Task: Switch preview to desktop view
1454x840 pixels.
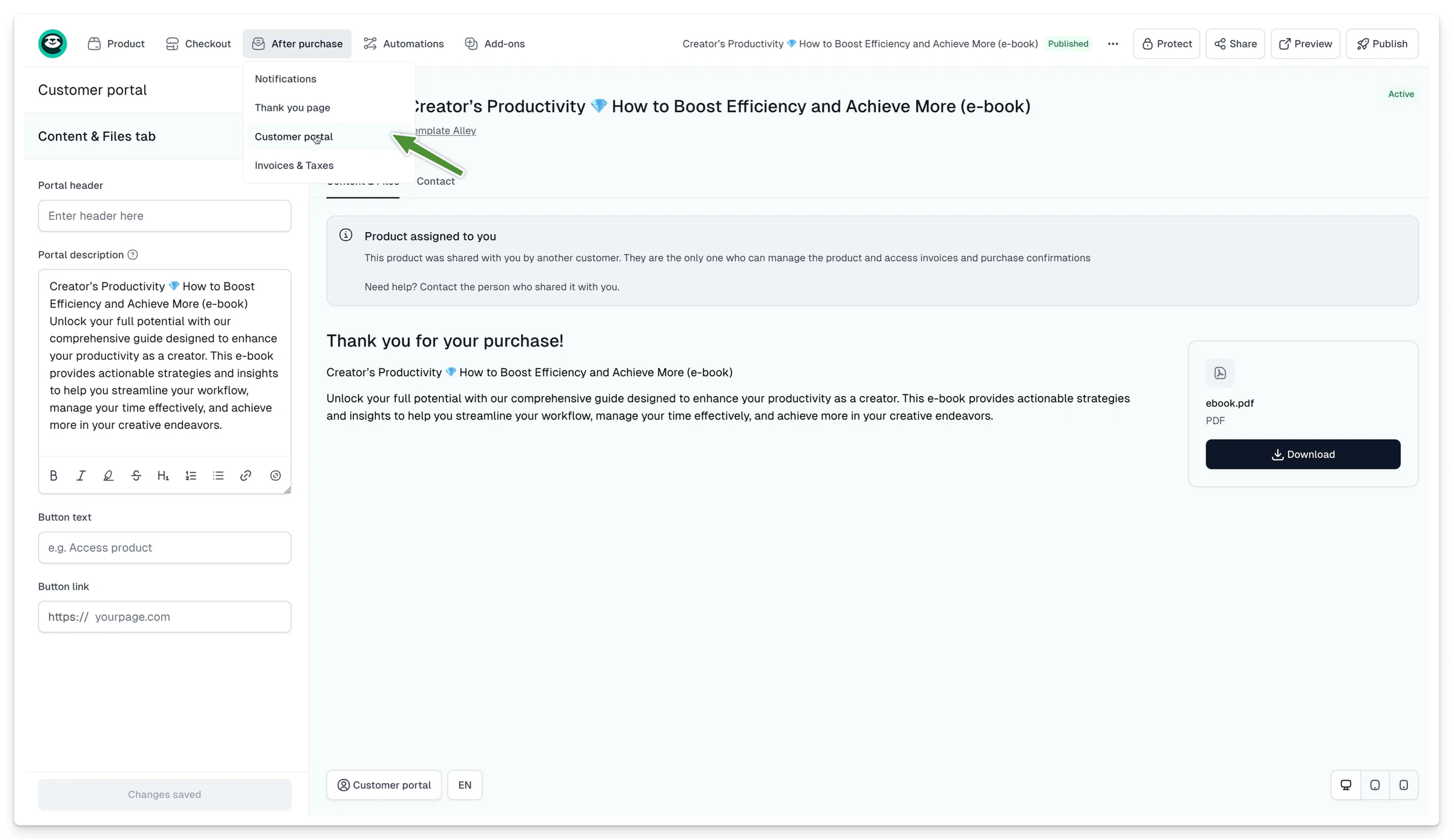Action: (x=1346, y=785)
